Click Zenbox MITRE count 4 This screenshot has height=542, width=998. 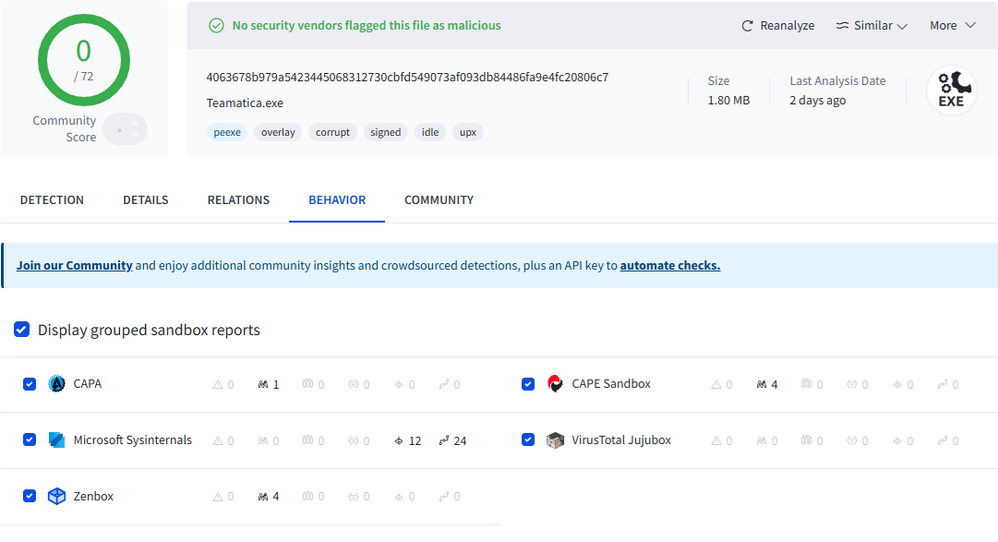point(269,496)
